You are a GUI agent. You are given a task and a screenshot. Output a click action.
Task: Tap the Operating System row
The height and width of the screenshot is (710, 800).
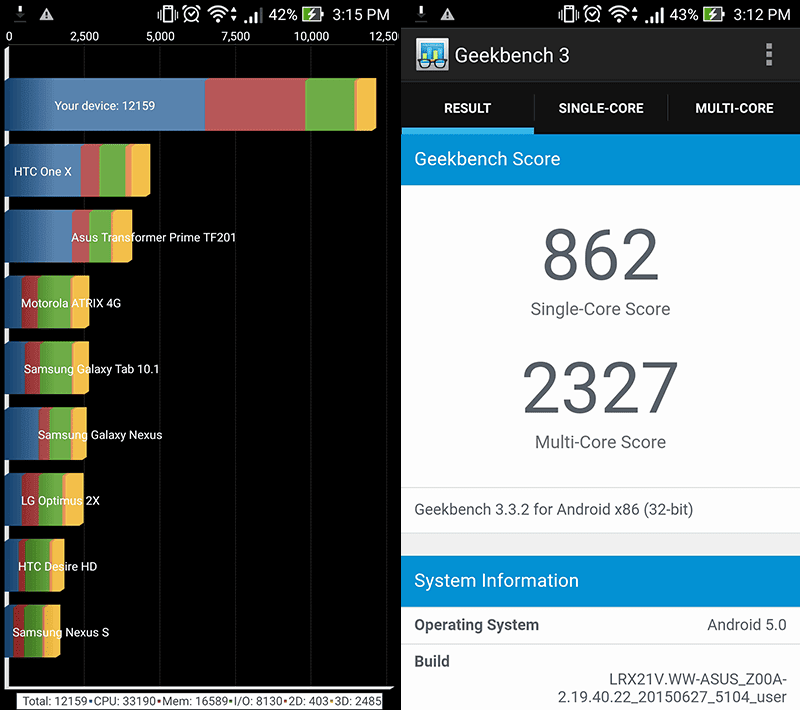tap(601, 625)
